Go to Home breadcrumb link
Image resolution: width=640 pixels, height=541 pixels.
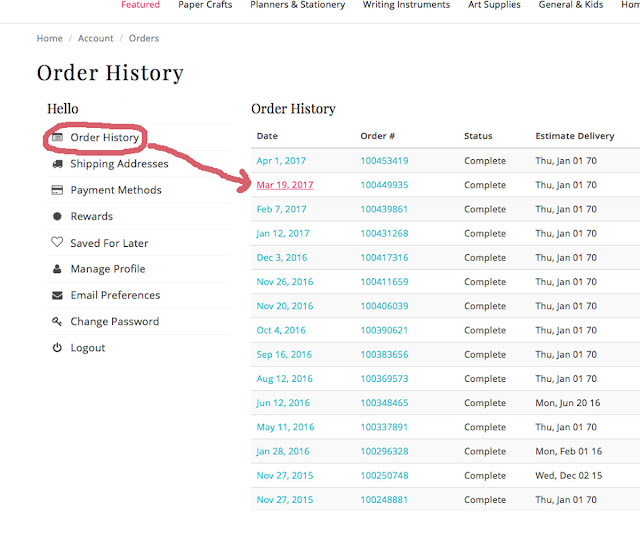coord(50,38)
